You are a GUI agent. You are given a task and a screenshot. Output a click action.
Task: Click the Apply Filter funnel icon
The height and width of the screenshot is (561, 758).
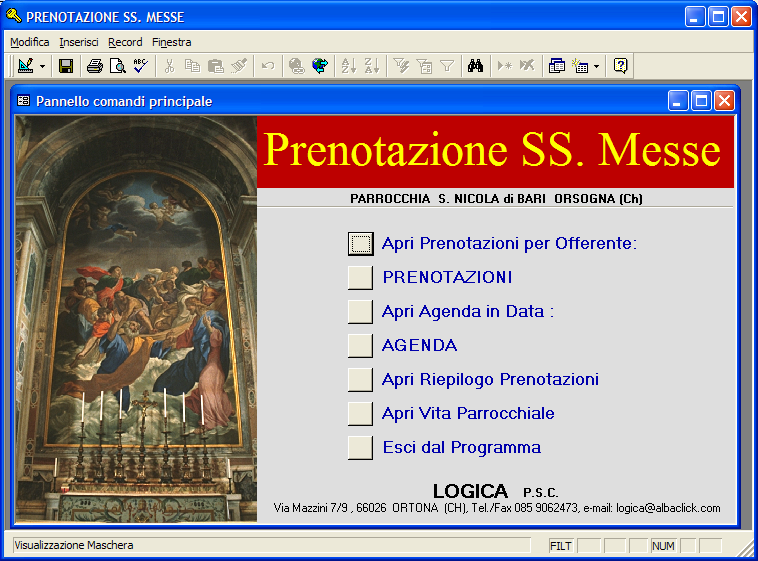click(448, 65)
